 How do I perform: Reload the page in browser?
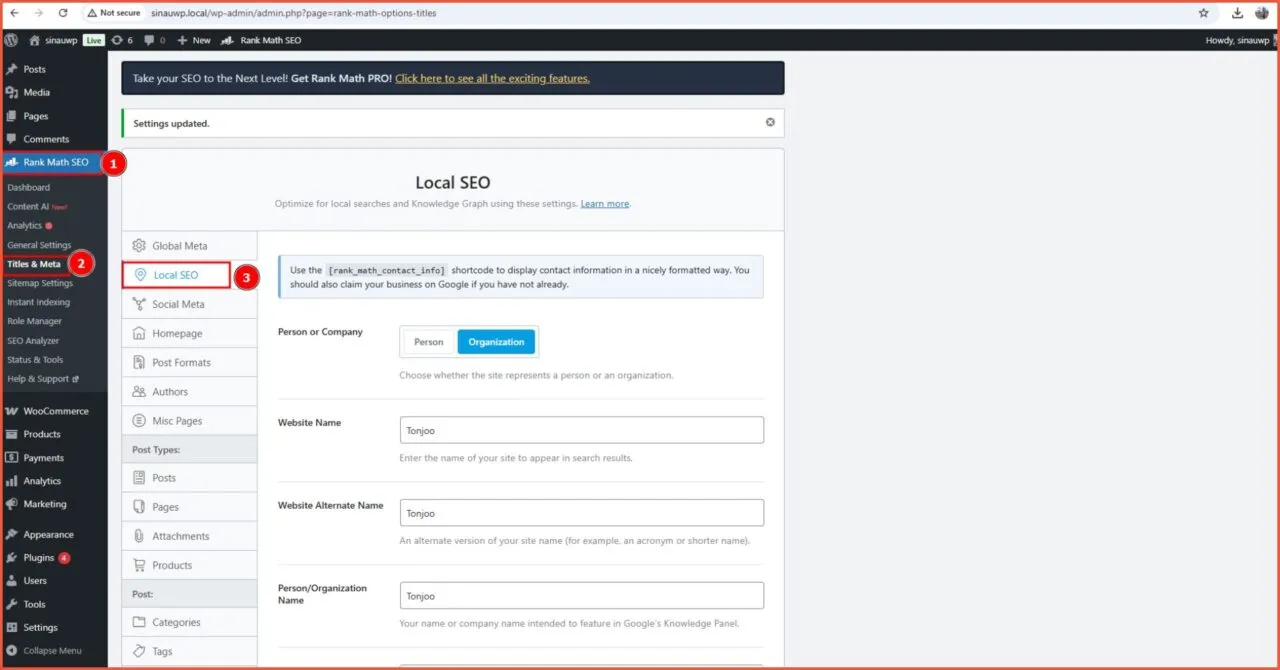pyautogui.click(x=63, y=13)
